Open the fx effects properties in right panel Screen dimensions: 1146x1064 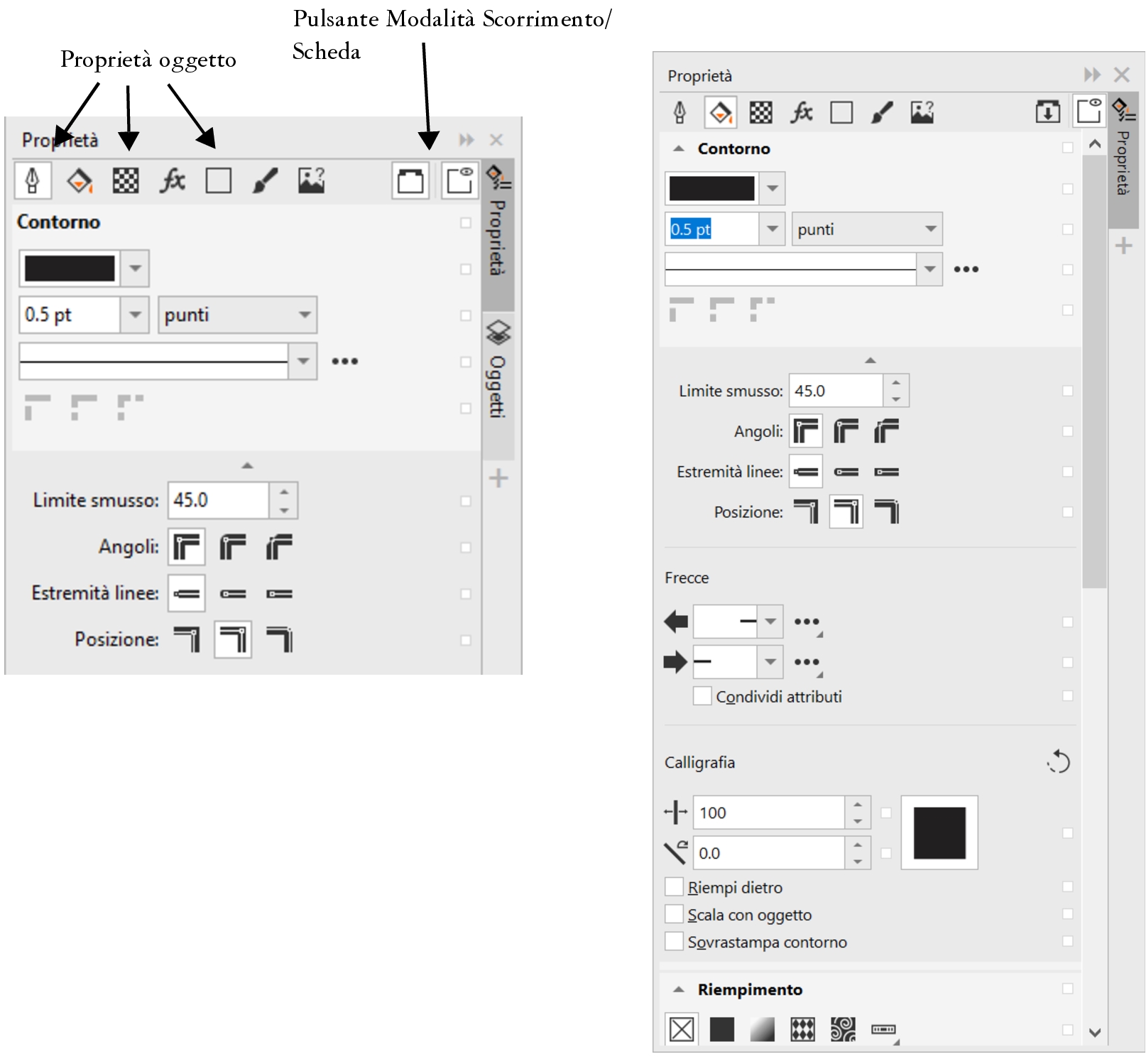pyautogui.click(x=801, y=112)
